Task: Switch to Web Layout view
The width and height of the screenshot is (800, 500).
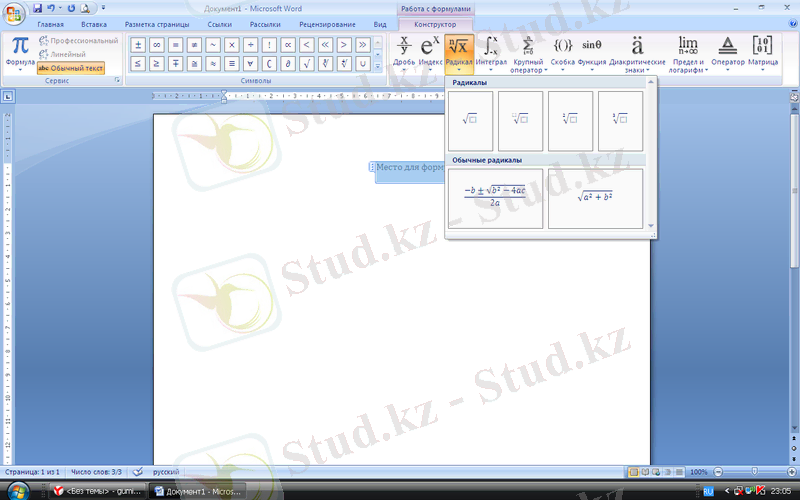Action: [x=656, y=472]
